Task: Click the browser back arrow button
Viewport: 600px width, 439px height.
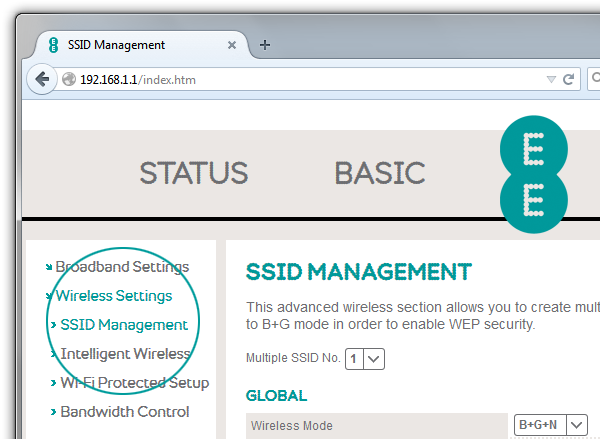Action: pos(42,79)
